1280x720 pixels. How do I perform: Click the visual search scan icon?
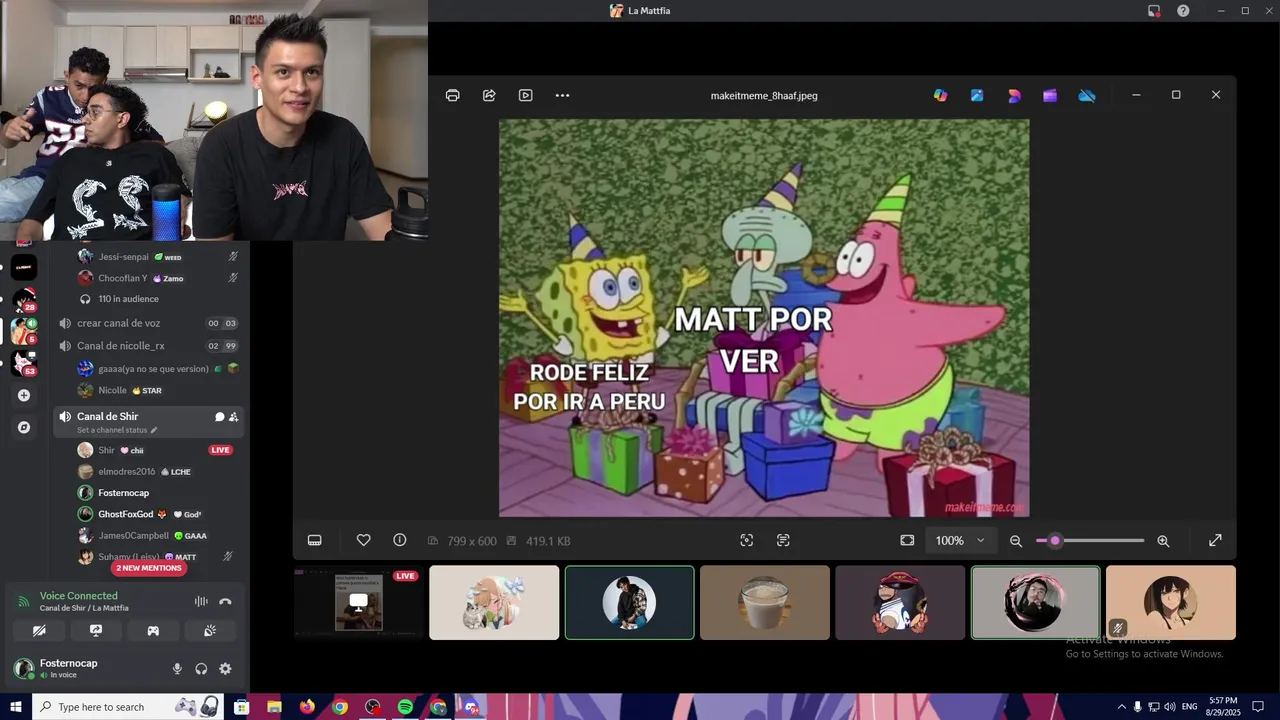747,540
